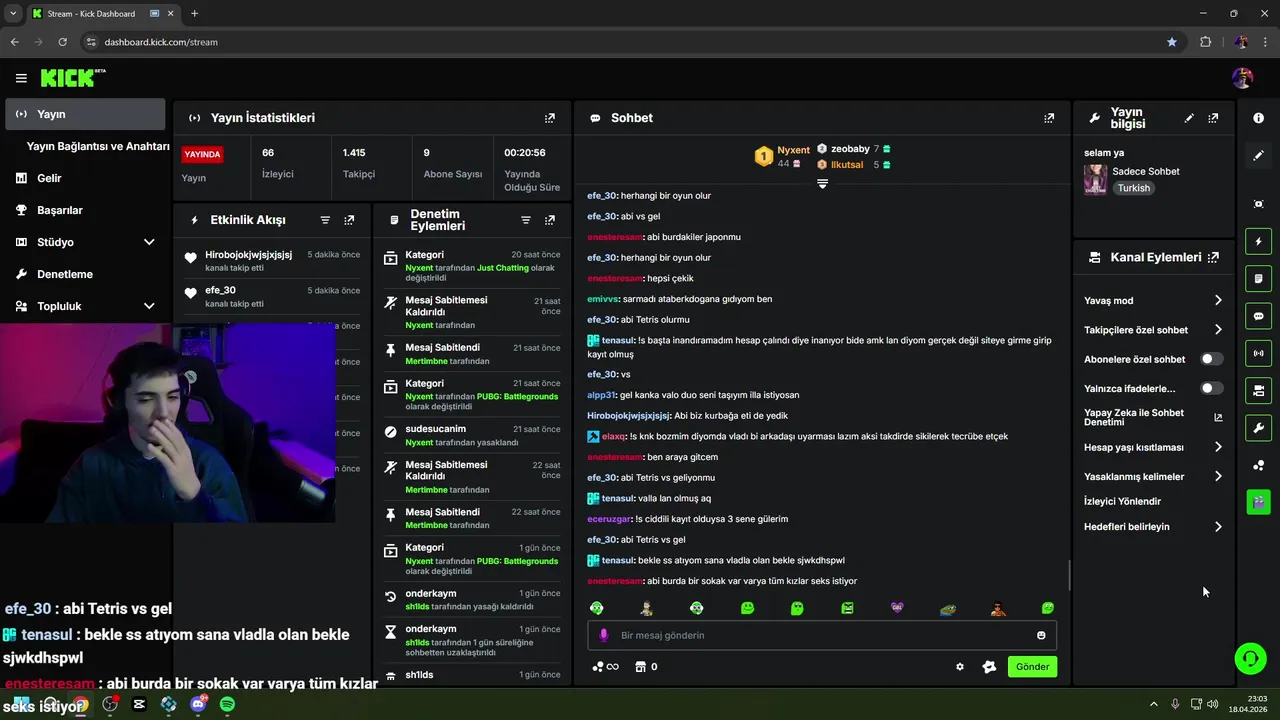Screen dimensions: 1280x720
Task: Open Spotify from the taskbar
Action: (227, 704)
